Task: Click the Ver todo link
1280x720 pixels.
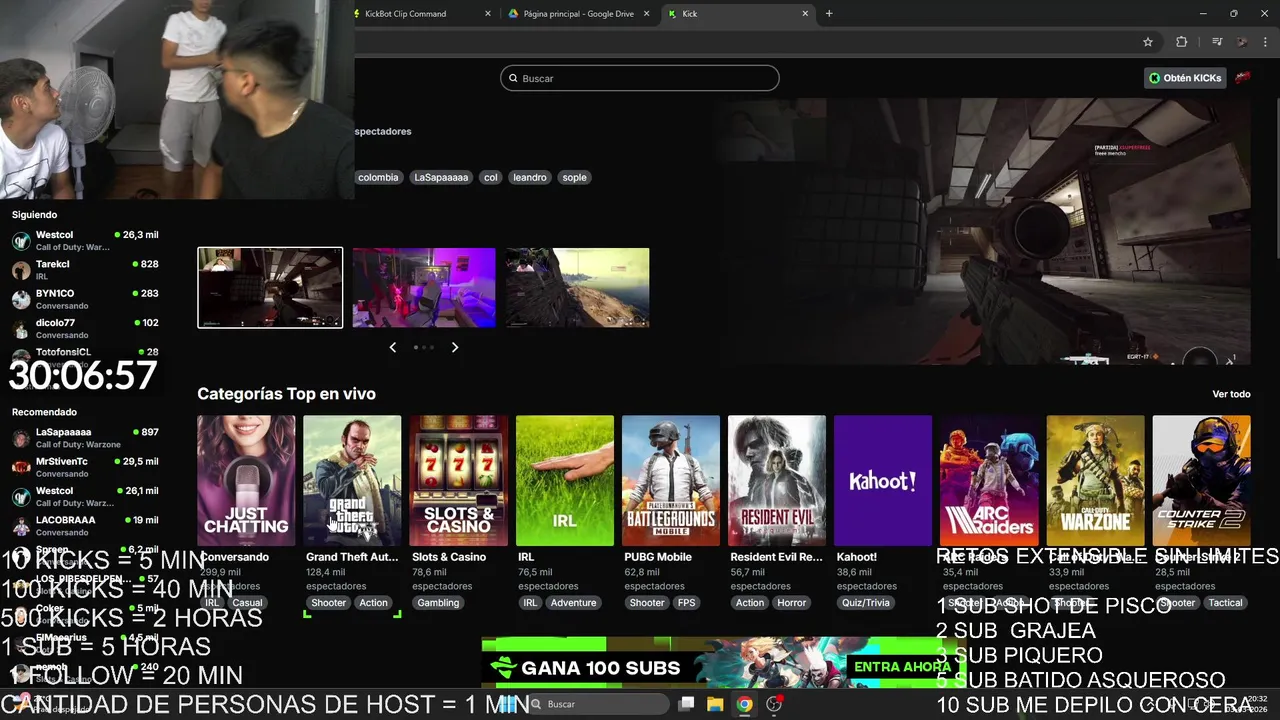Action: (x=1231, y=394)
